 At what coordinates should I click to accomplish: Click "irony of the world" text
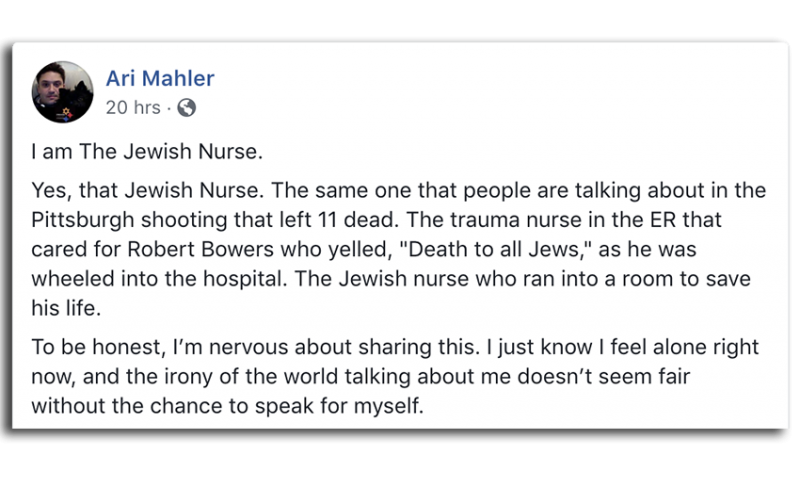(238, 377)
